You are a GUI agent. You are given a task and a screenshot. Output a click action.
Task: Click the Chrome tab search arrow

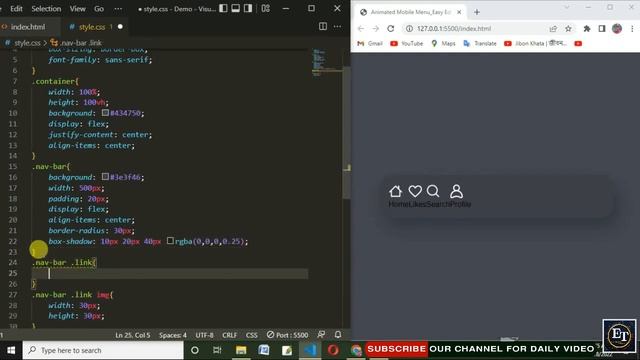point(567,7)
